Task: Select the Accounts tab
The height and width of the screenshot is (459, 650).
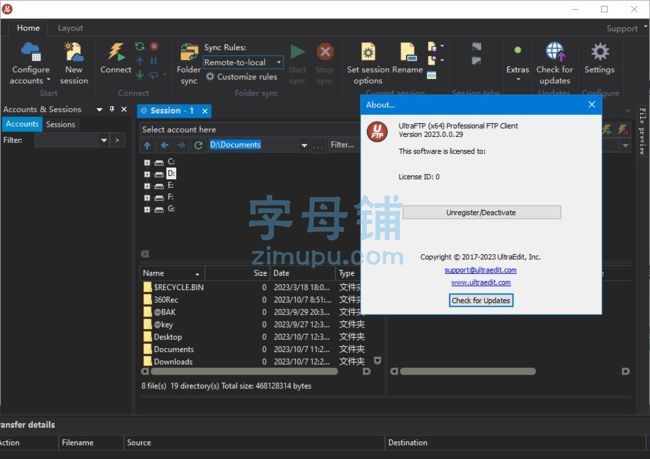Action: click(x=22, y=124)
